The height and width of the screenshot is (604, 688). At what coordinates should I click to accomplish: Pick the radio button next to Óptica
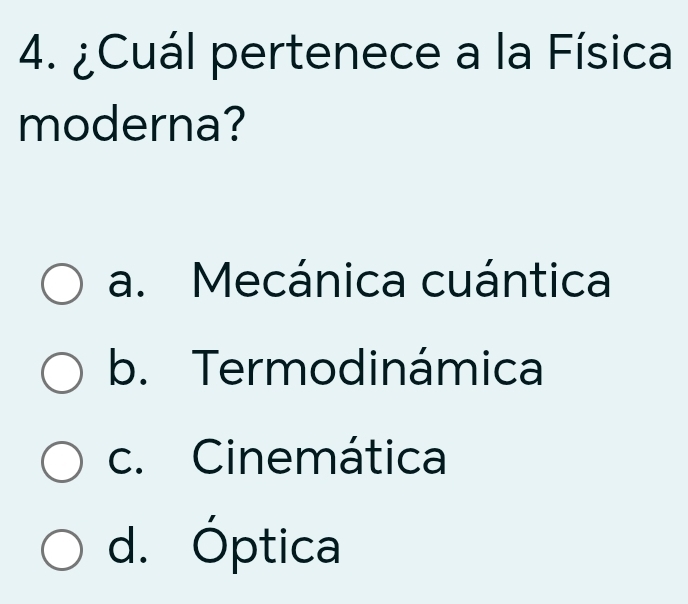click(62, 550)
